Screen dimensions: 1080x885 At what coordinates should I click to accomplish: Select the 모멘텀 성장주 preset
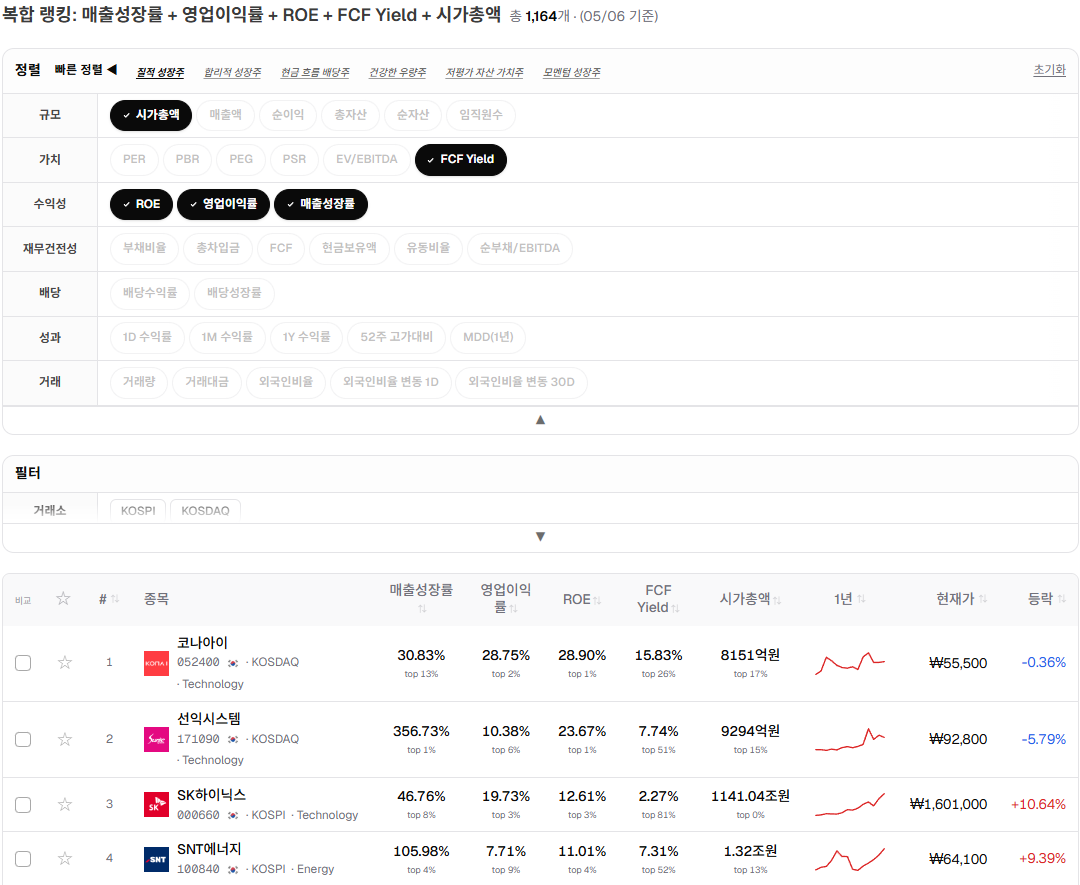tap(572, 72)
